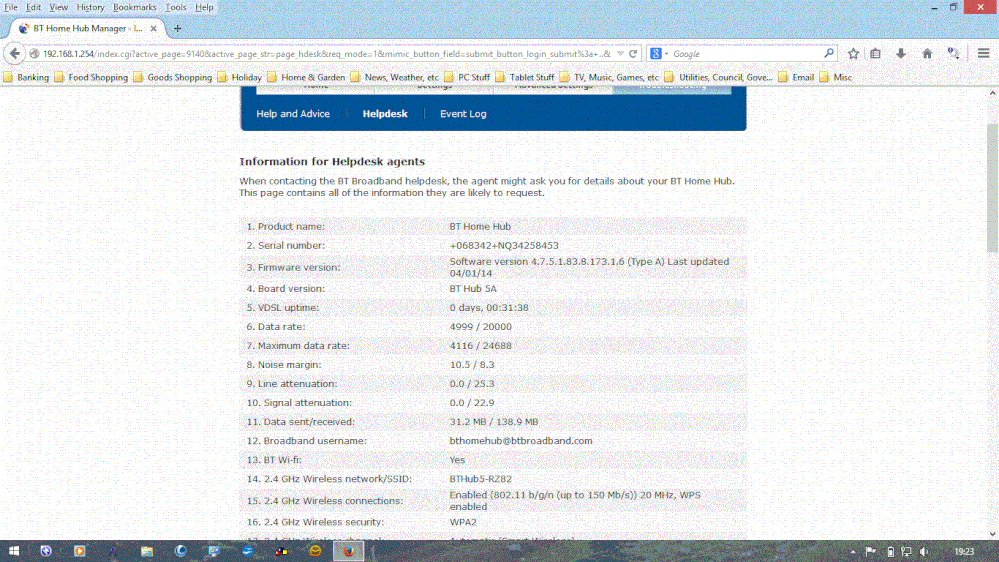
Task: Open the downloads arrow icon
Action: [x=901, y=54]
